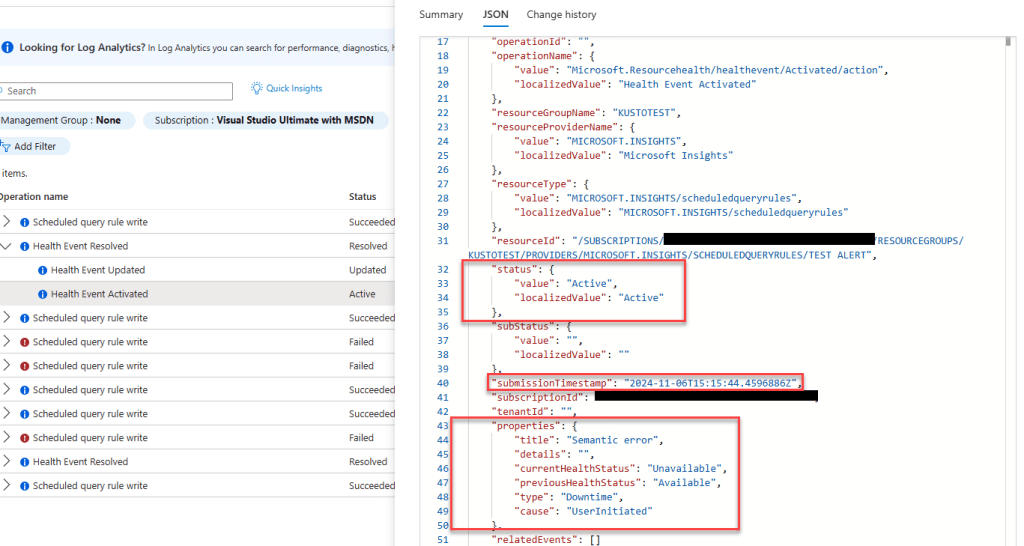
Task: Select the Health Event Updated row
Action: [98, 270]
